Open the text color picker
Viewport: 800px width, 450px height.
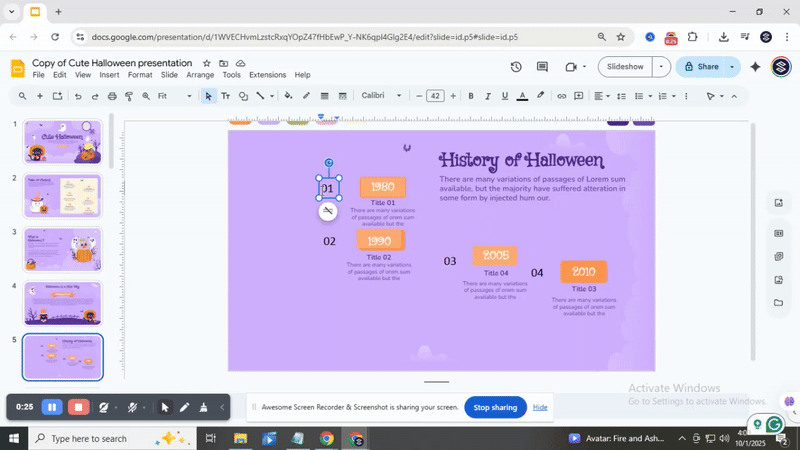click(x=522, y=96)
